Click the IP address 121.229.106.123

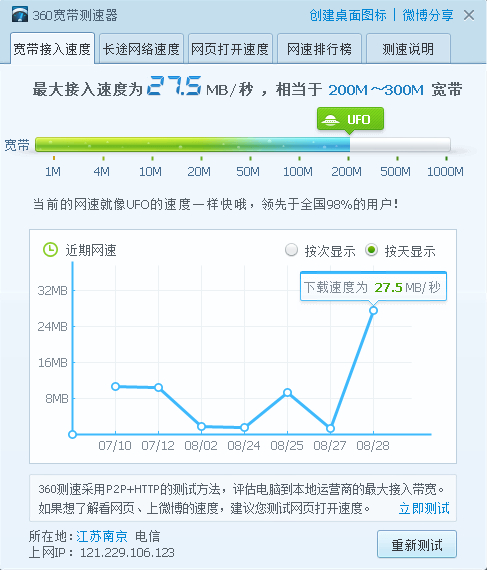(127, 553)
